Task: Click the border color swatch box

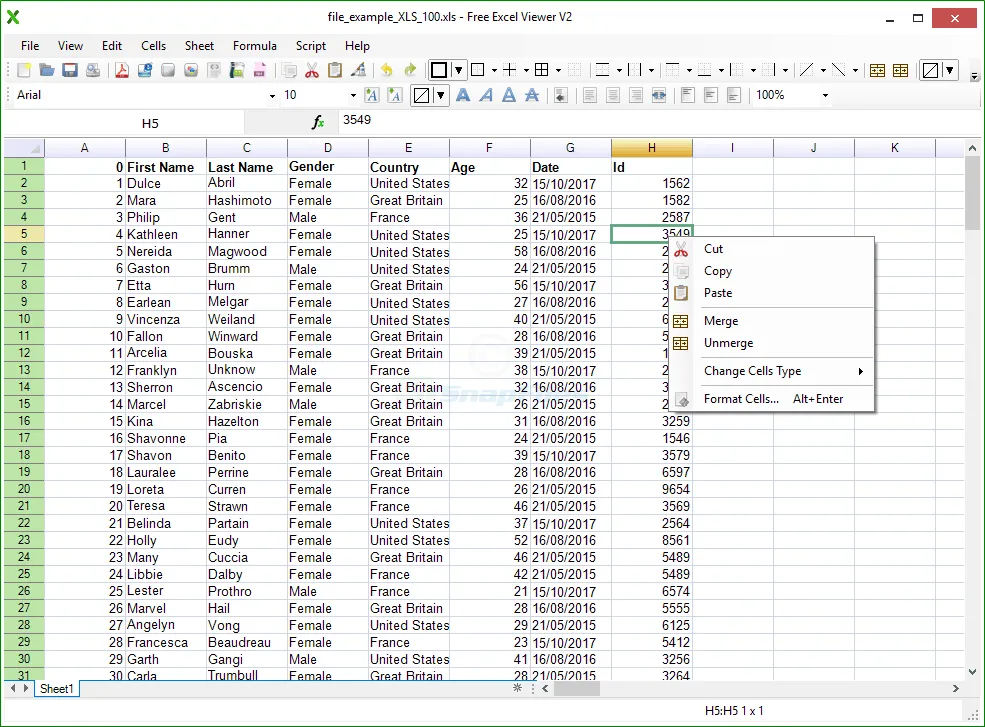Action: [439, 70]
